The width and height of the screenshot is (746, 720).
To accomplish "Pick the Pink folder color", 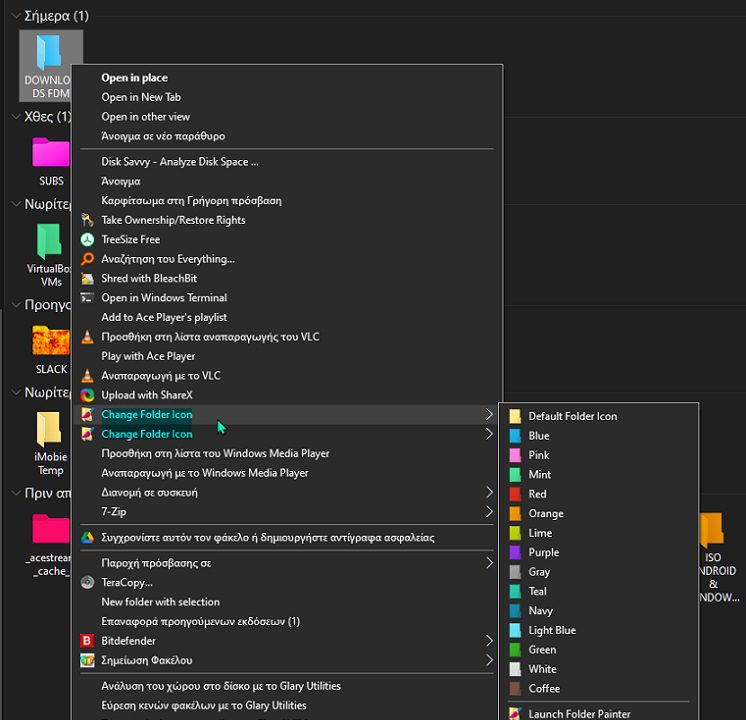I will (x=599, y=455).
